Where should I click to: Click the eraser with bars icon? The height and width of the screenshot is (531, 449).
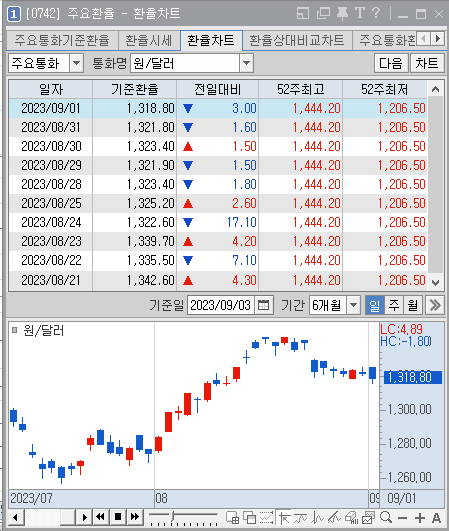(351, 518)
